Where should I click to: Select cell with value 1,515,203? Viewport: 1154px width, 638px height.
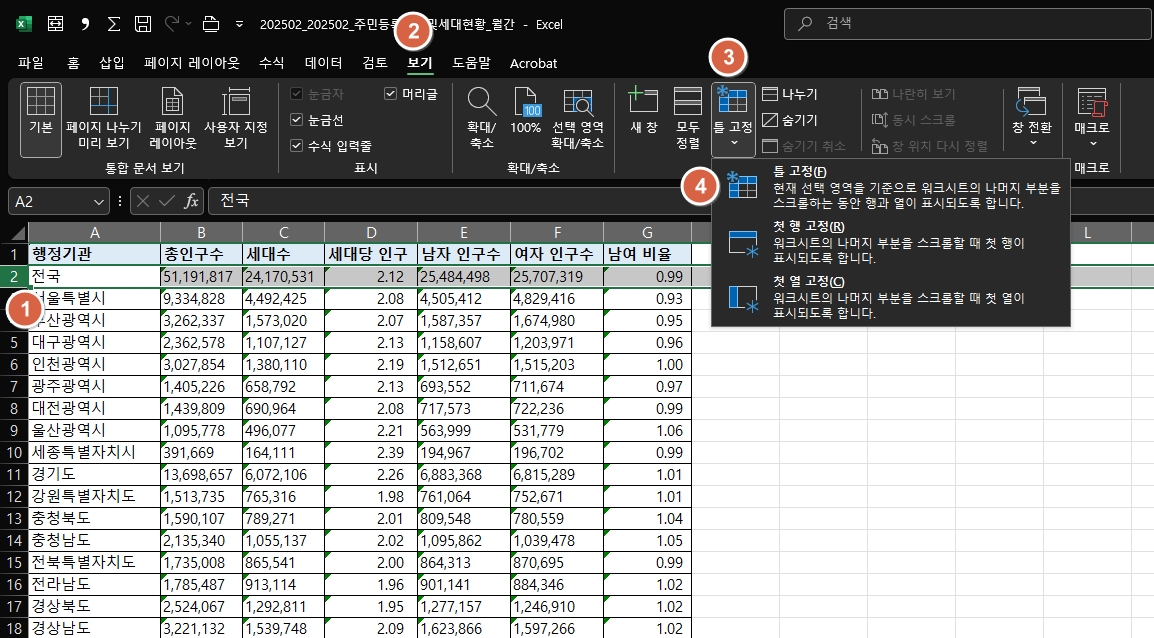(557, 364)
